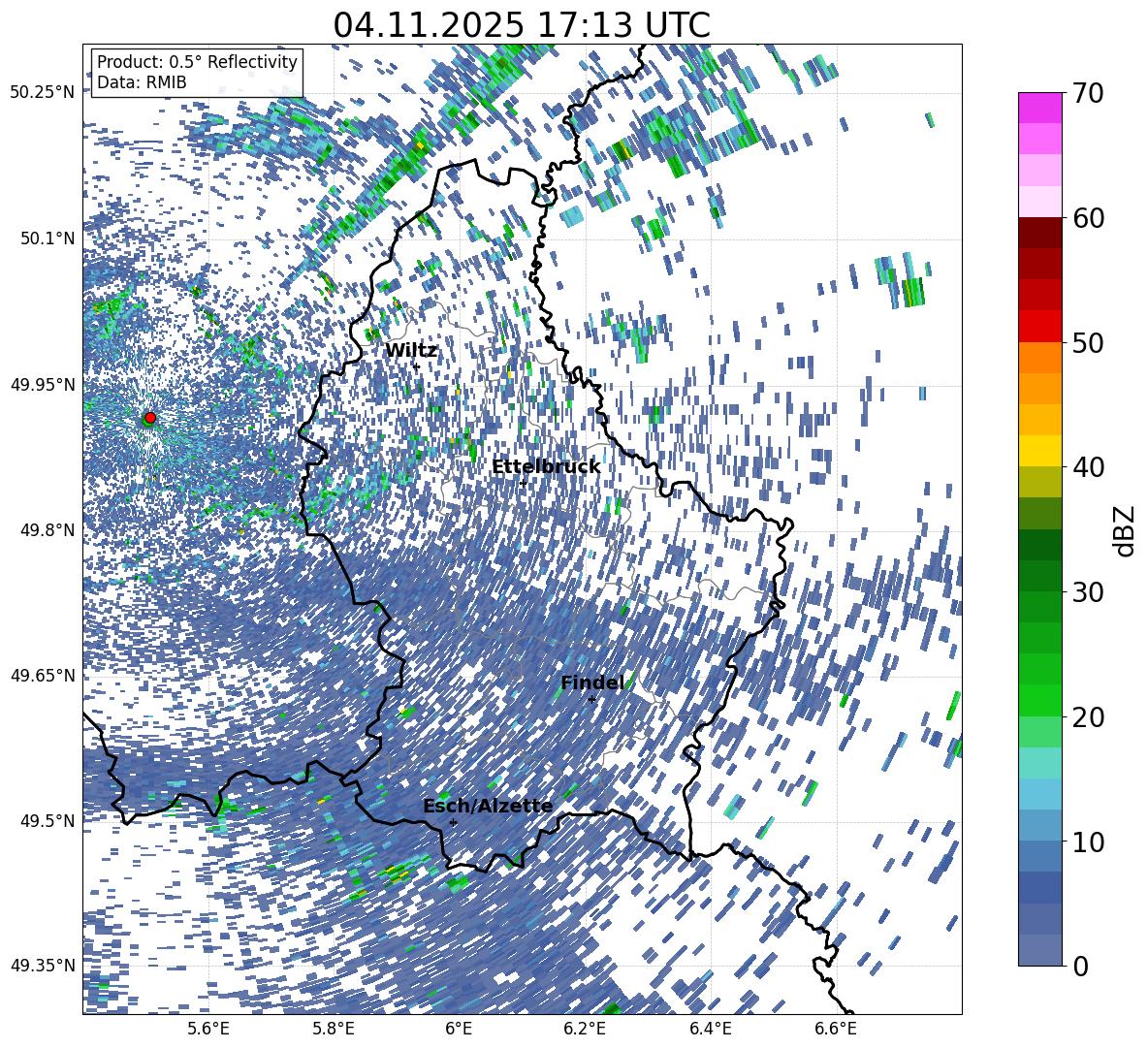Click the cross marker below Wiltz

pyautogui.click(x=416, y=366)
